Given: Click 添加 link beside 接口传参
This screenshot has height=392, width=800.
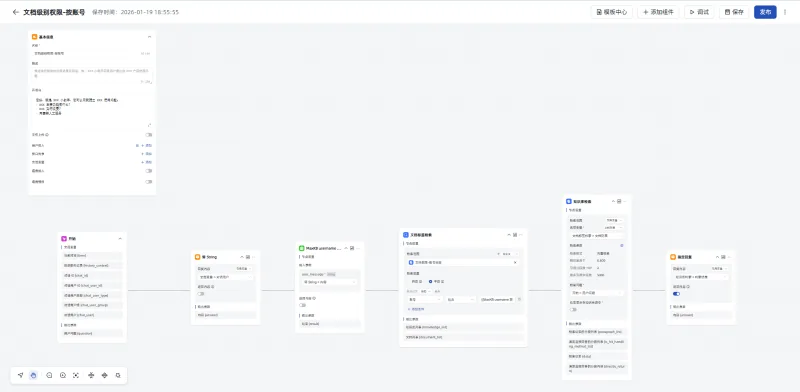Looking at the screenshot, I should click(x=147, y=154).
